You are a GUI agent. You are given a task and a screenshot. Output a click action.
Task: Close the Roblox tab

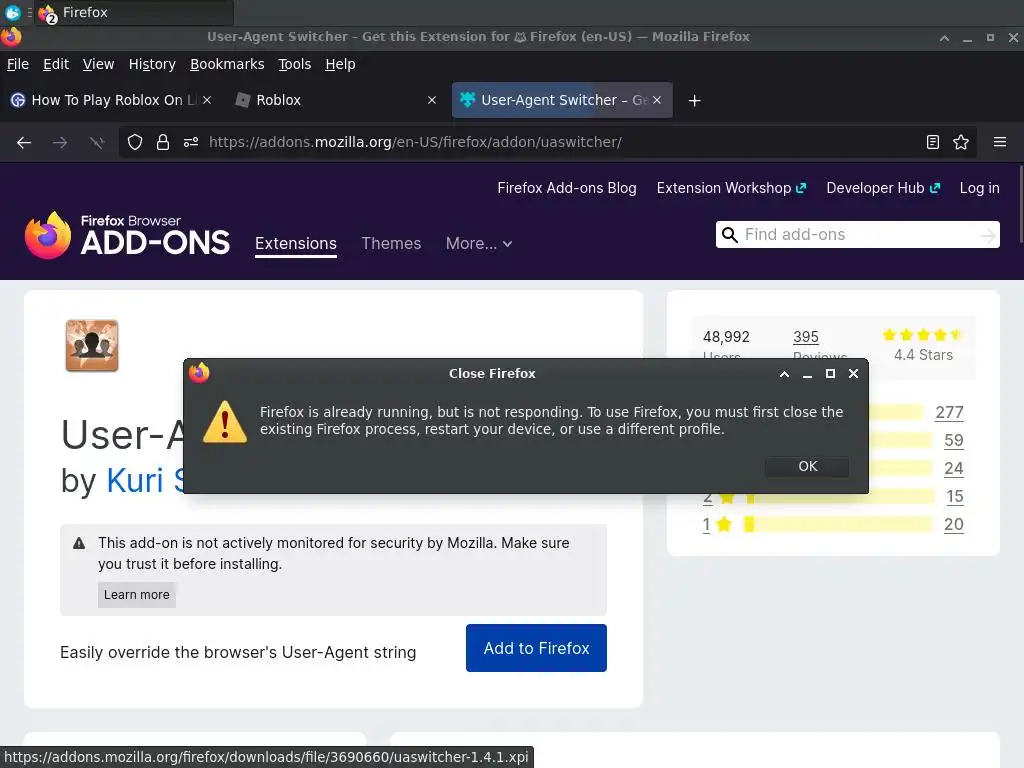click(432, 100)
